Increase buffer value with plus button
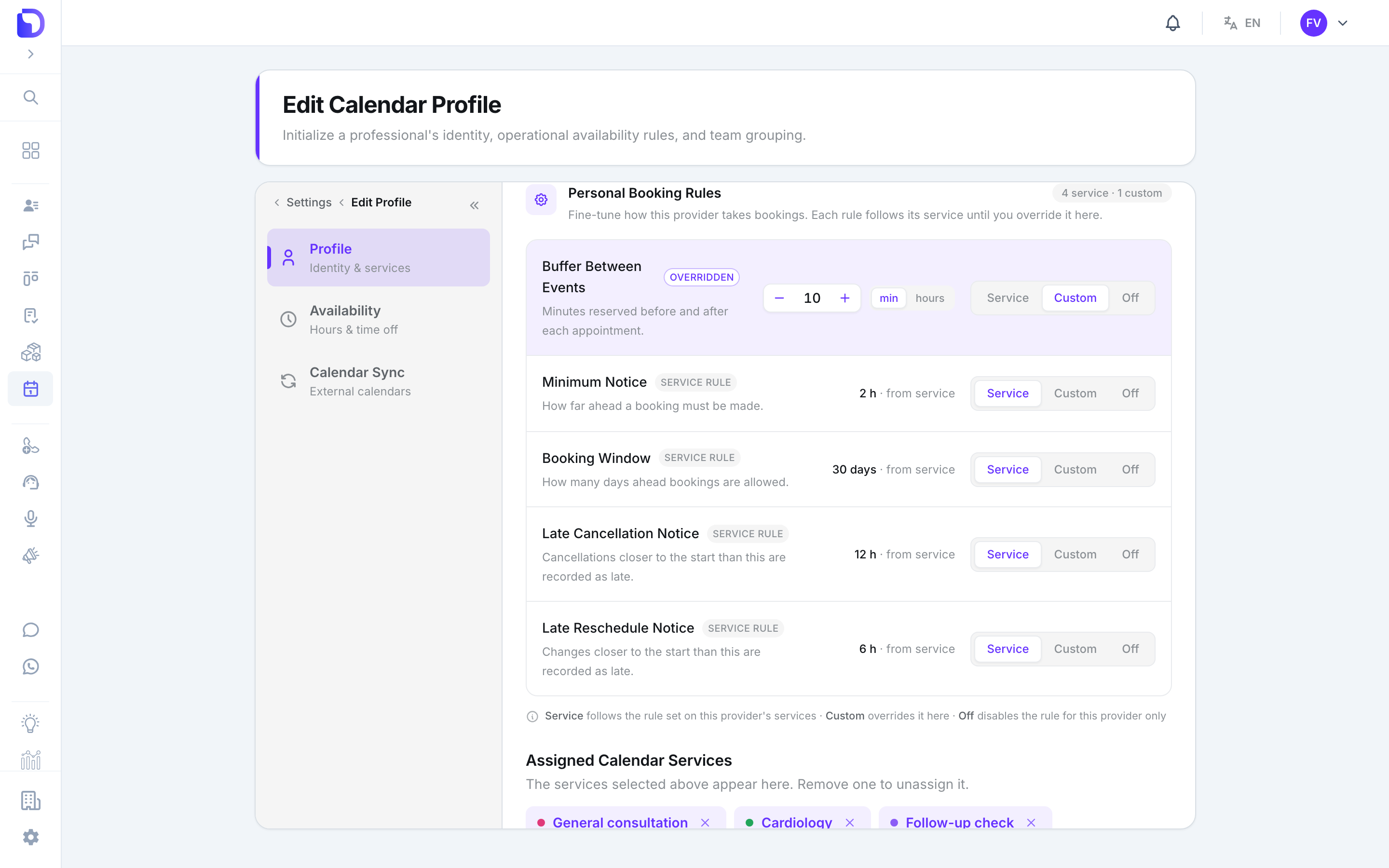The width and height of the screenshot is (1389, 868). [x=845, y=298]
